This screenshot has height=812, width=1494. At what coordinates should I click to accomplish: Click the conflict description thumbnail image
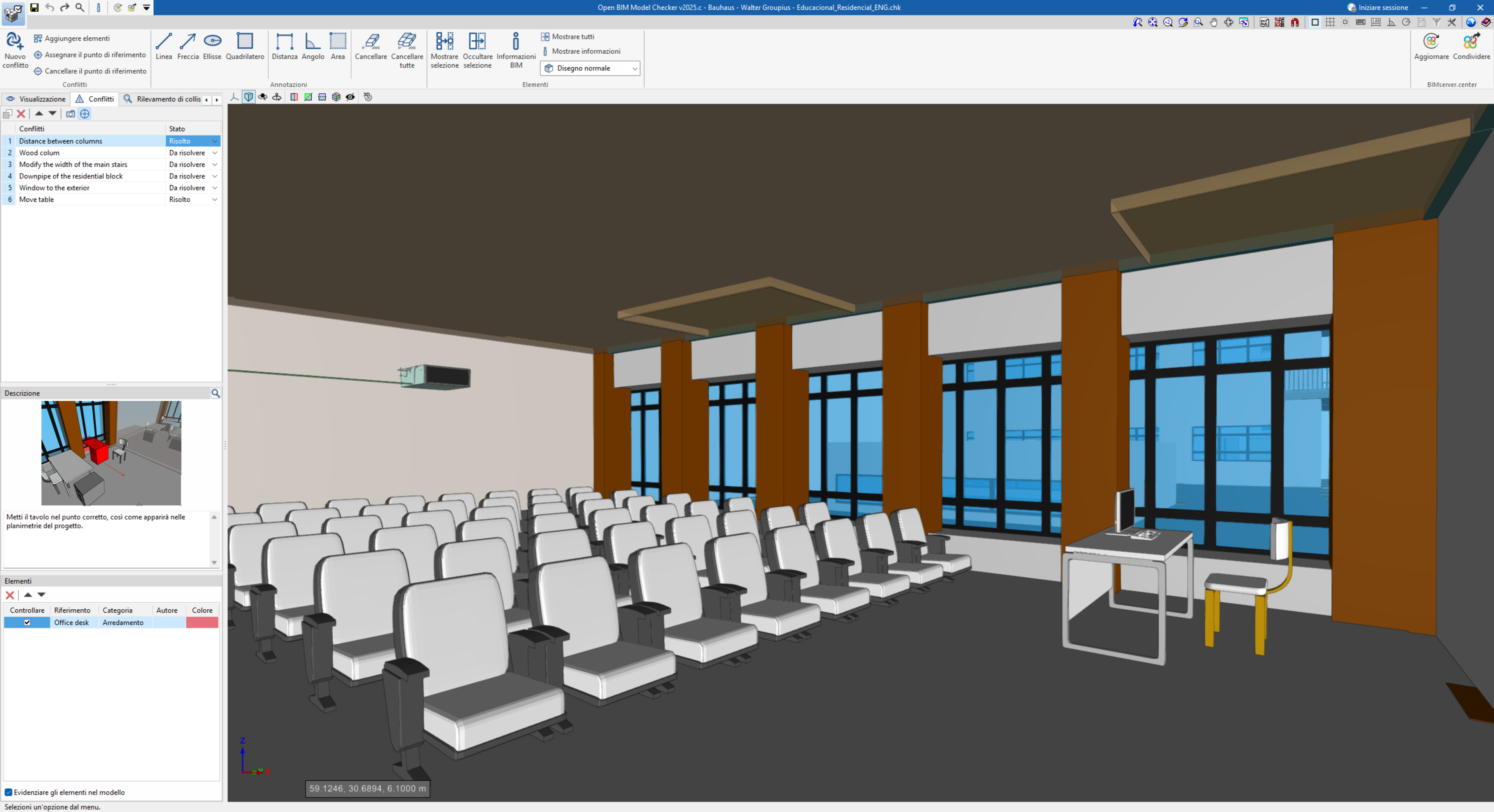coord(111,453)
